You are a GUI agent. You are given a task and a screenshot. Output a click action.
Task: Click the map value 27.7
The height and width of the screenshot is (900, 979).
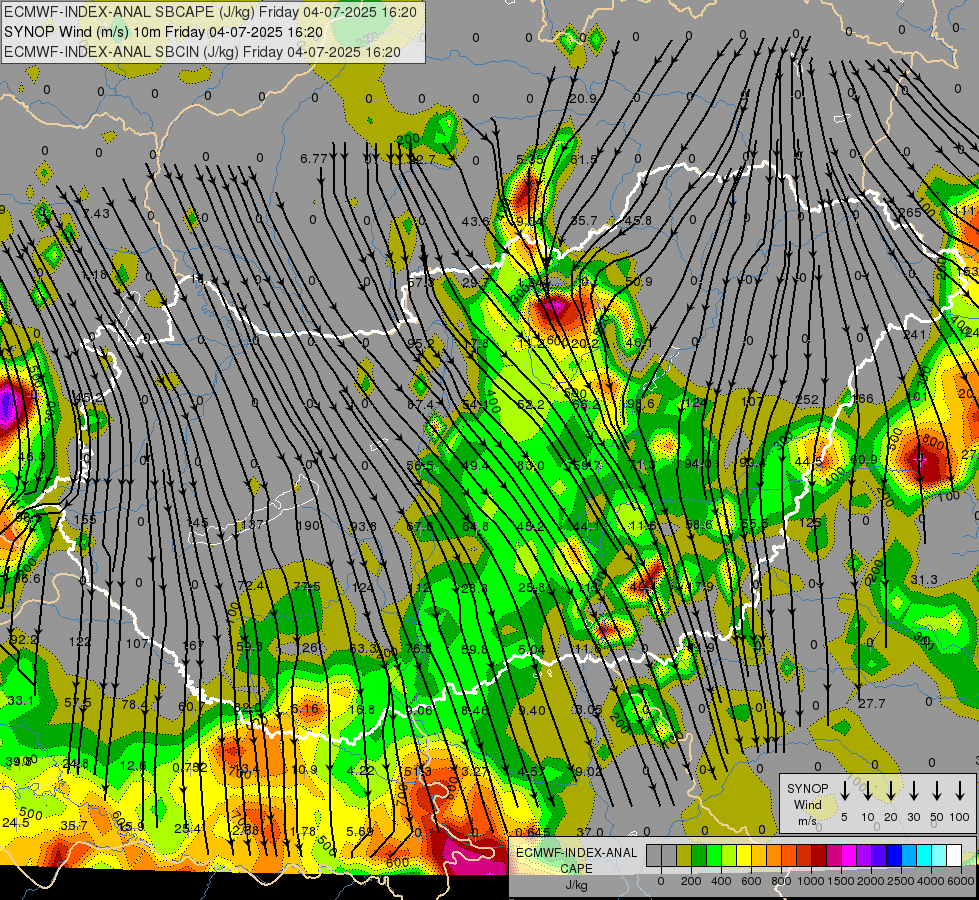coord(872,704)
